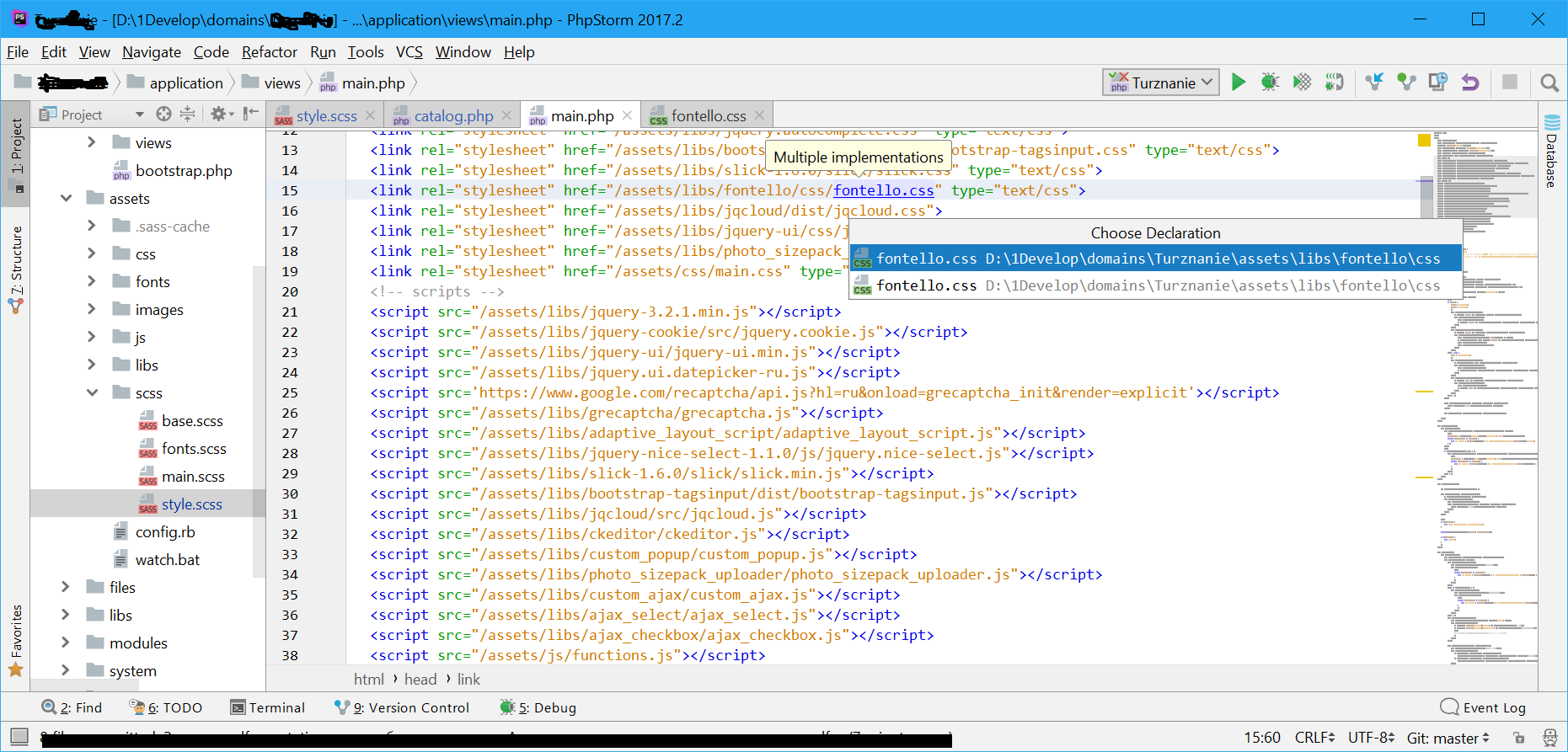The height and width of the screenshot is (752, 1568).
Task: Open the File menu
Action: point(18,52)
